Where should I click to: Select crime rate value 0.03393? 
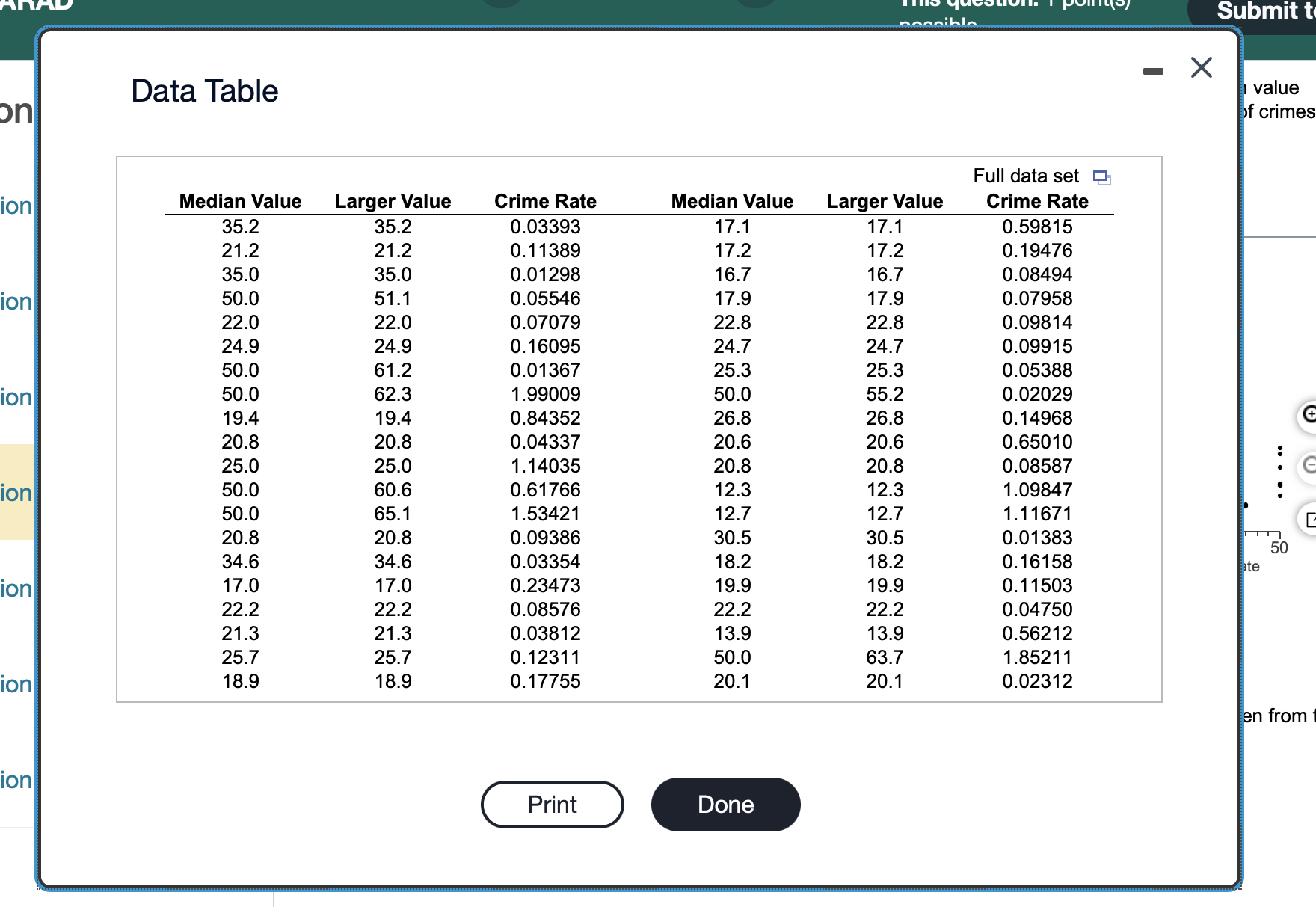[x=546, y=227]
